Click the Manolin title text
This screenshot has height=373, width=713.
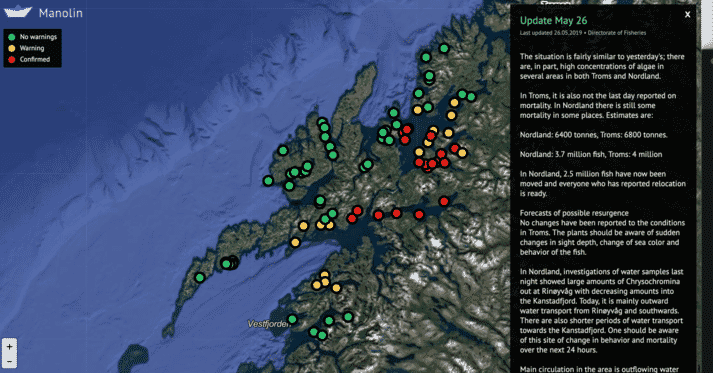click(x=61, y=13)
